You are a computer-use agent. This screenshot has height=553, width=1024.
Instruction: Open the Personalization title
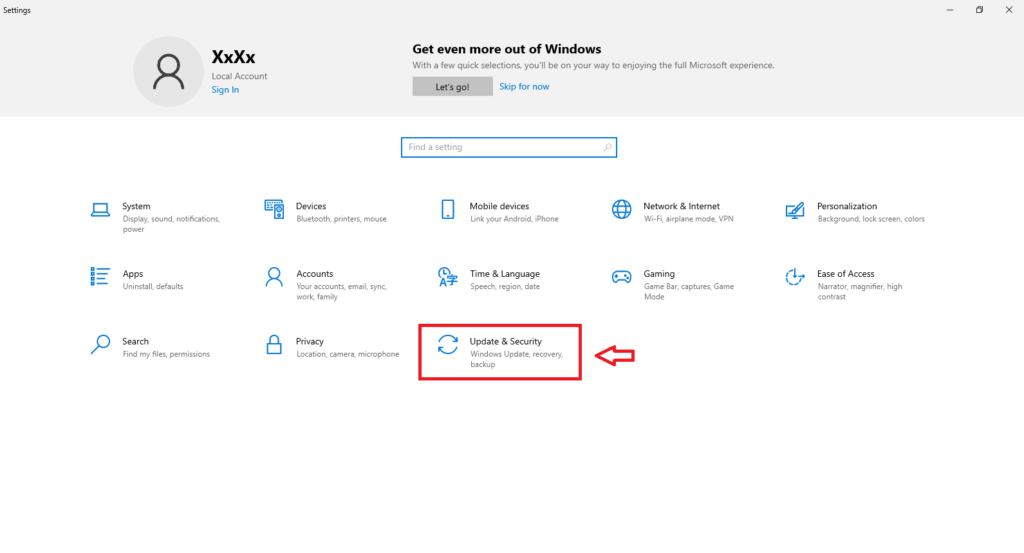click(847, 206)
